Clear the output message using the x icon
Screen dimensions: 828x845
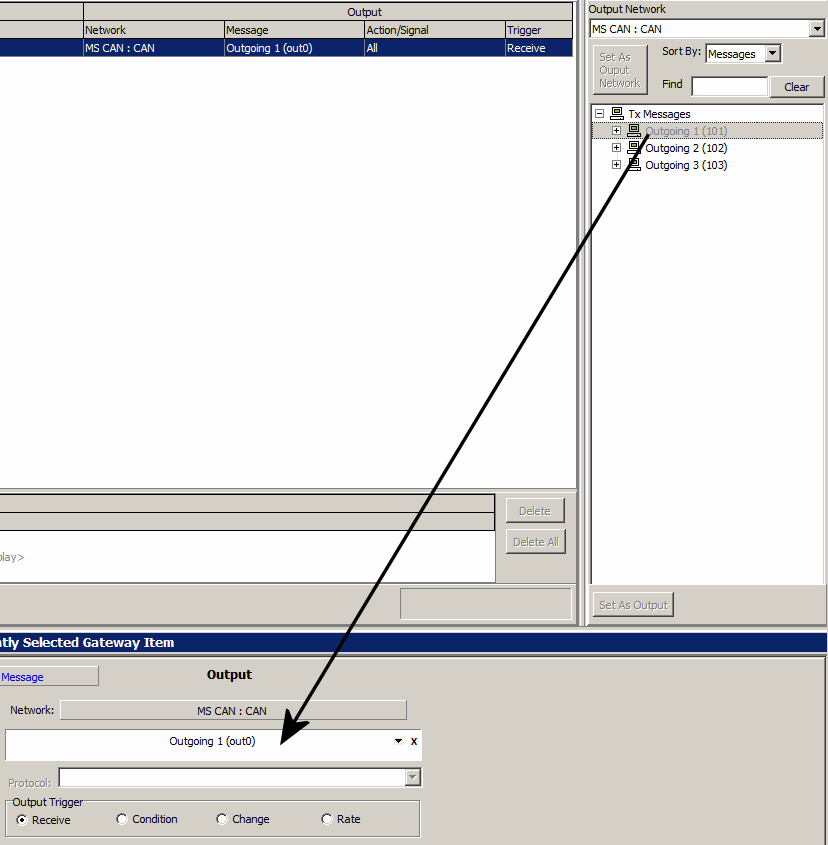414,742
